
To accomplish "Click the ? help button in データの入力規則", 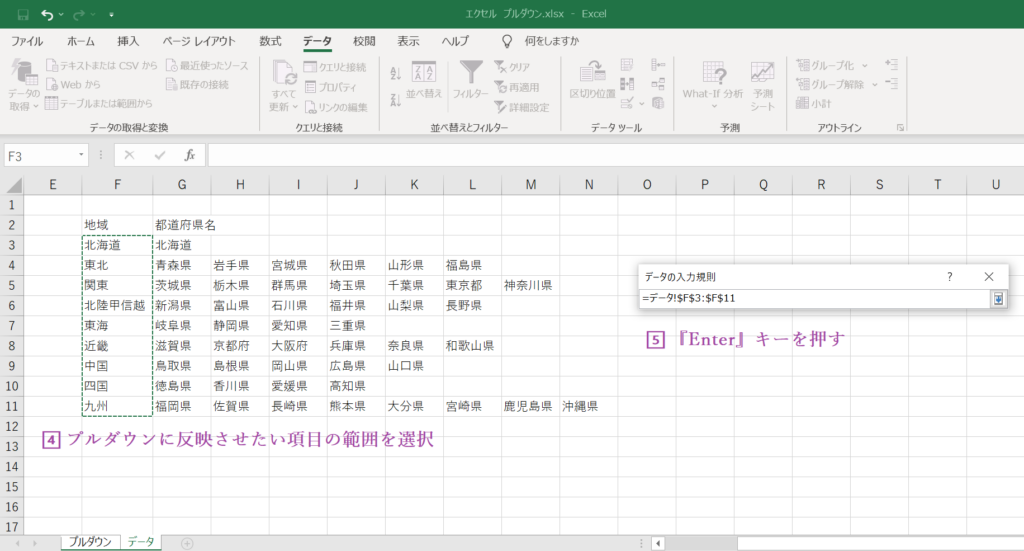I will coord(949,276).
